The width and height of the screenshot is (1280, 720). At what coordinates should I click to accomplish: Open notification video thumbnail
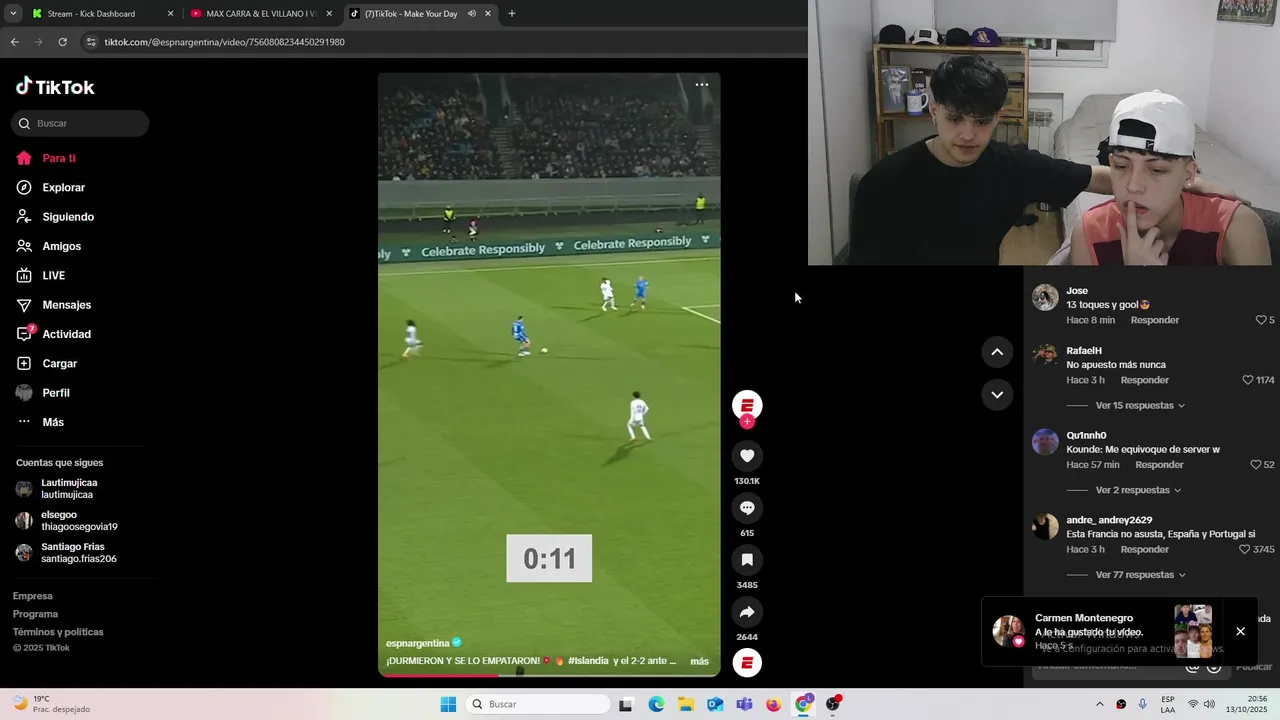tap(1193, 631)
